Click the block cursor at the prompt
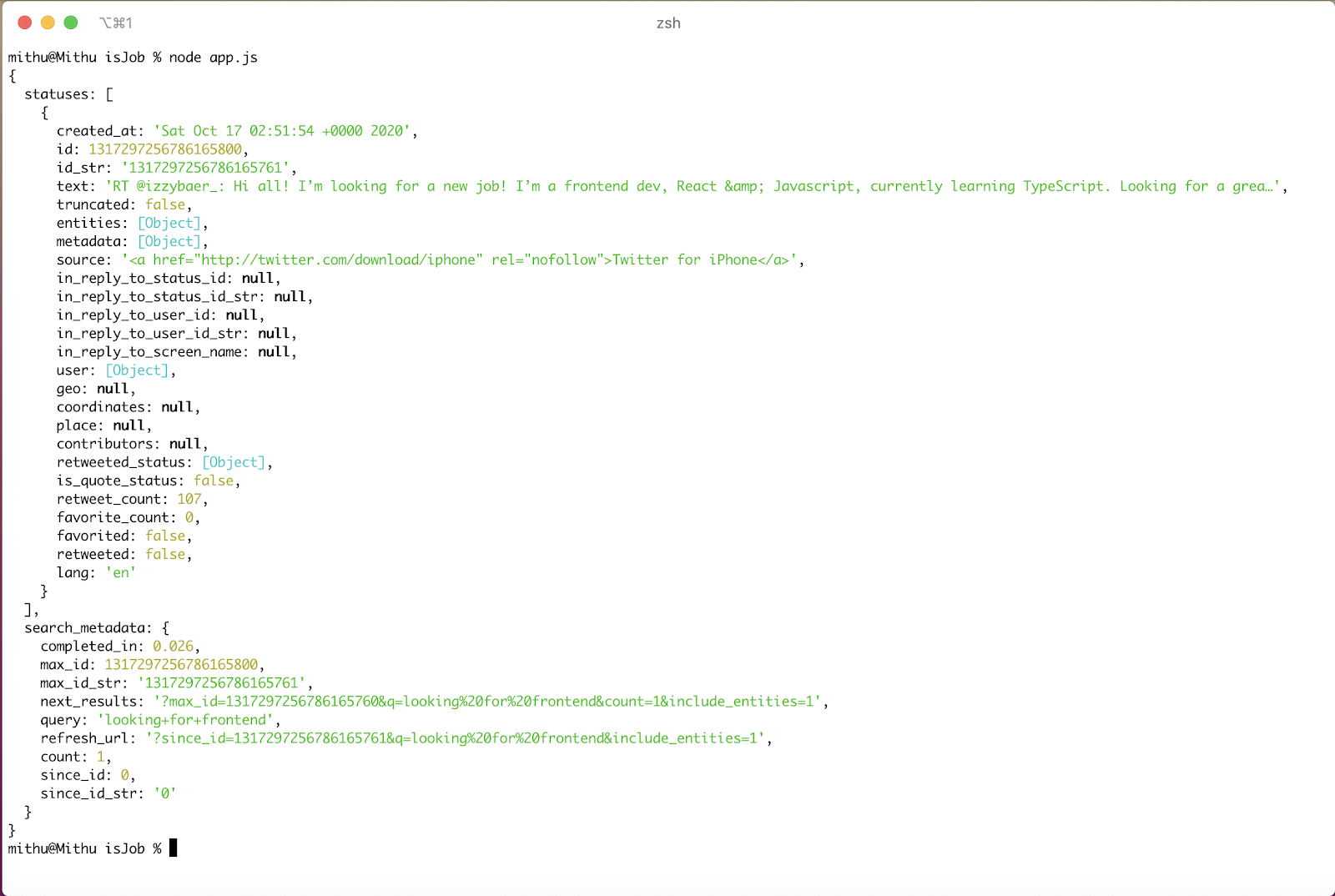 [x=174, y=848]
